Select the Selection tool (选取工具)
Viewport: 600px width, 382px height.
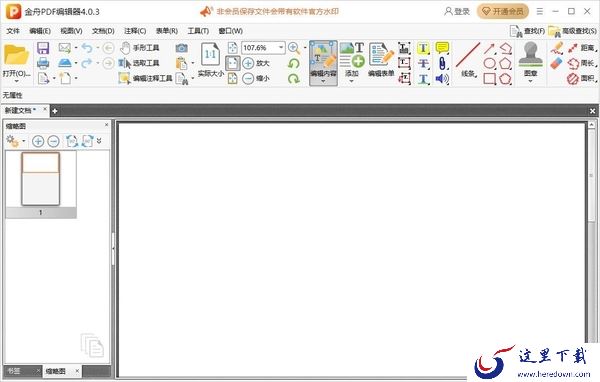tap(139, 63)
